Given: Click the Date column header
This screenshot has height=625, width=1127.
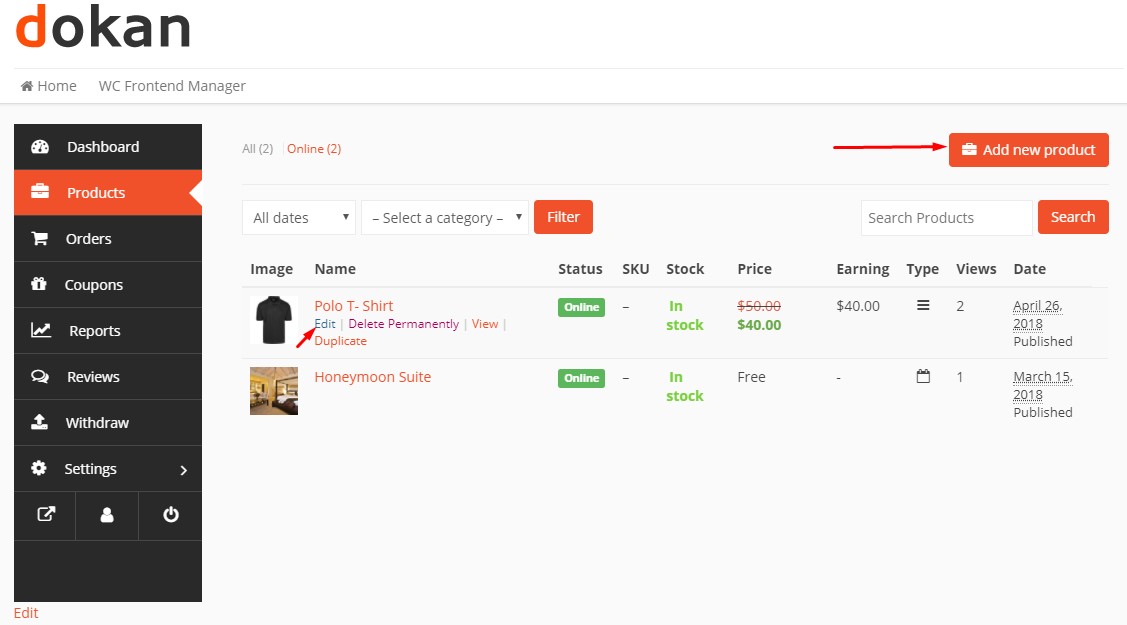Looking at the screenshot, I should pos(1029,269).
